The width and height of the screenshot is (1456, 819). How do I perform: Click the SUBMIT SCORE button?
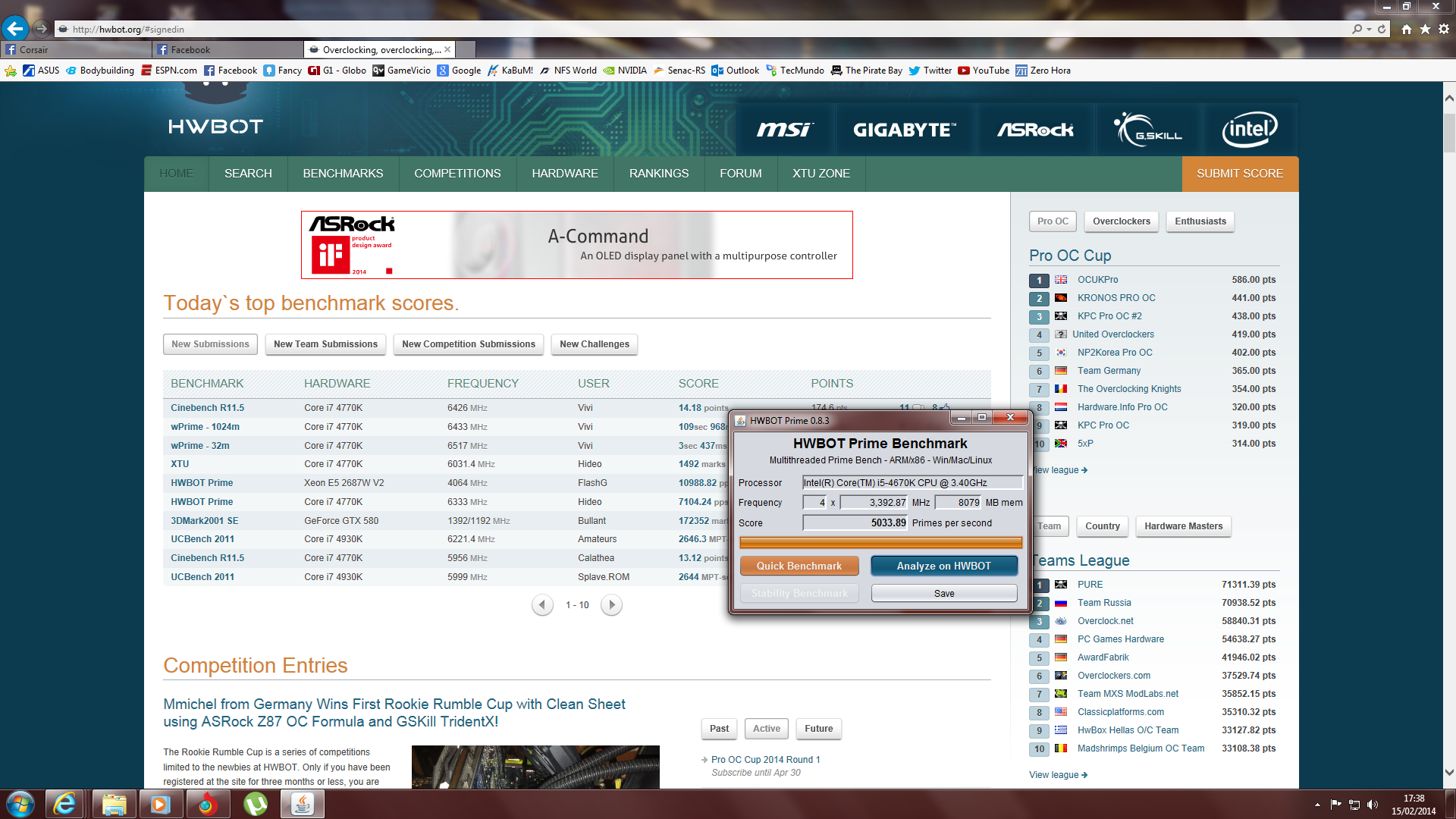click(x=1240, y=174)
